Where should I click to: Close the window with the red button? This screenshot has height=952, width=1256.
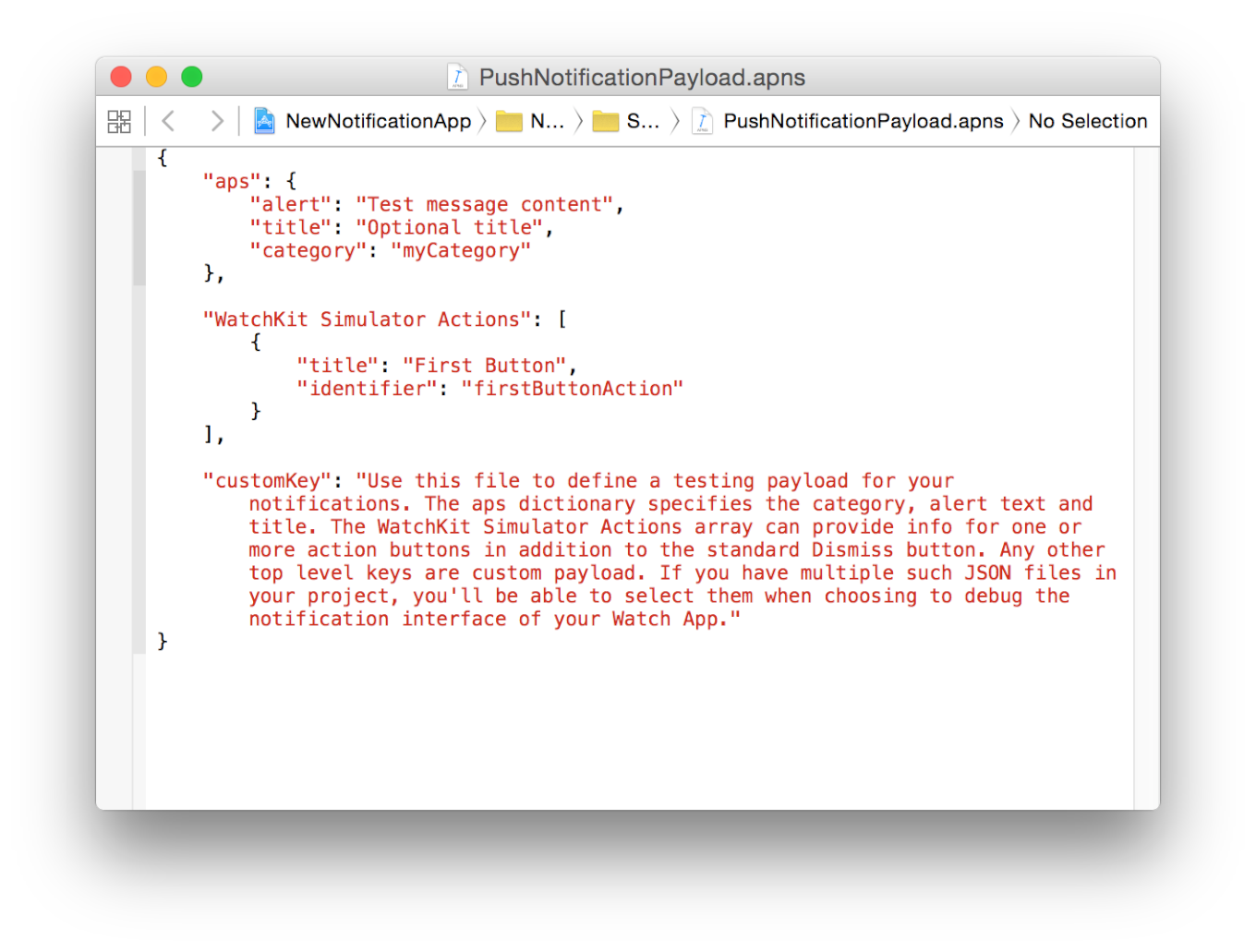pos(121,77)
